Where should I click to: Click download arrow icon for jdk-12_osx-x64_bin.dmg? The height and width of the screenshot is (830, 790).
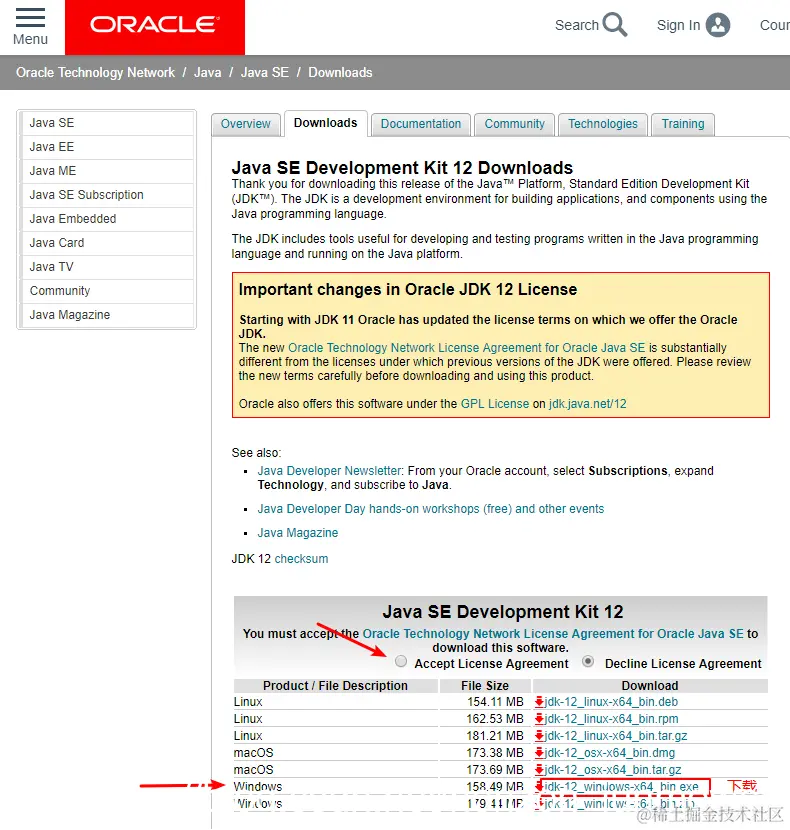539,753
